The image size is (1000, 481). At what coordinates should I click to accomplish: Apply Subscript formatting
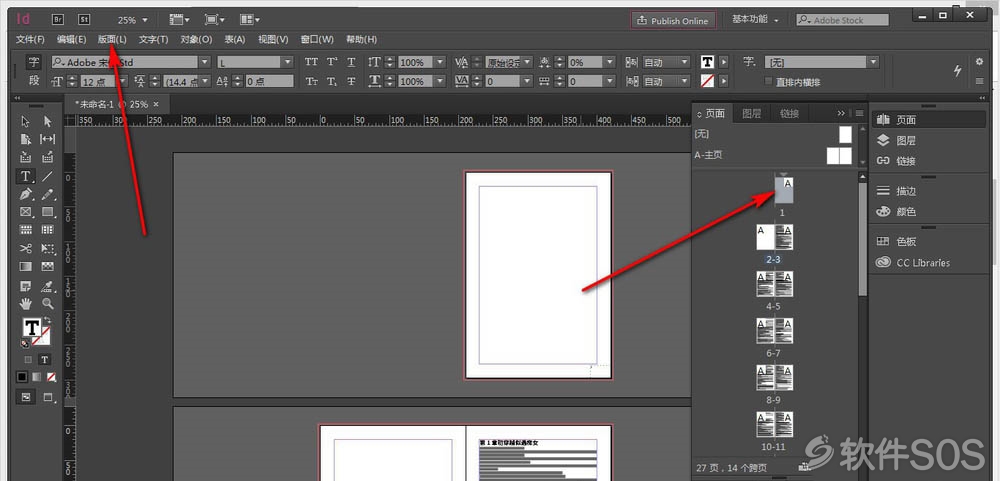point(332,82)
